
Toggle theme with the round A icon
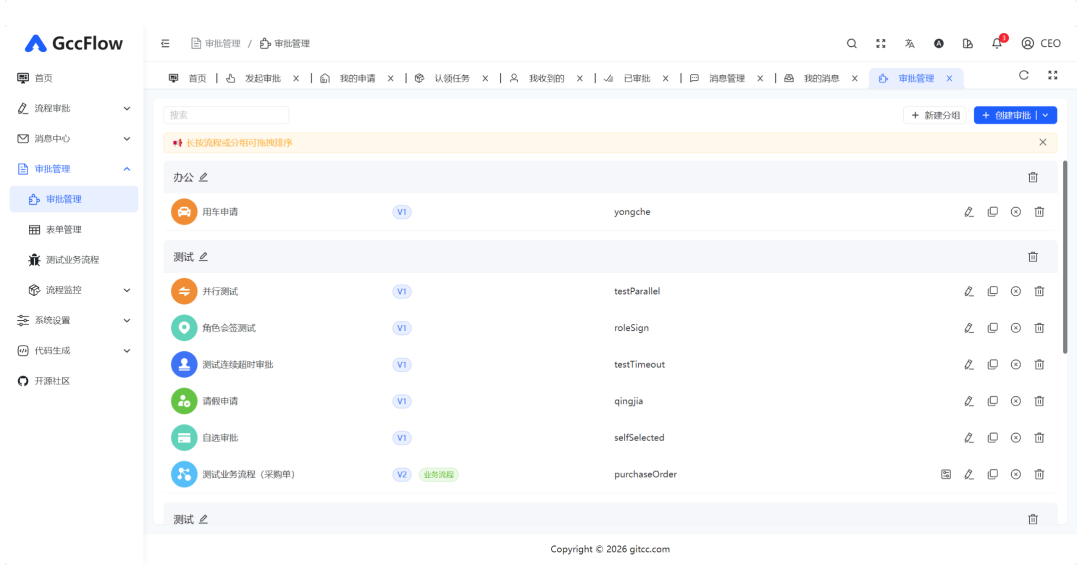click(939, 43)
